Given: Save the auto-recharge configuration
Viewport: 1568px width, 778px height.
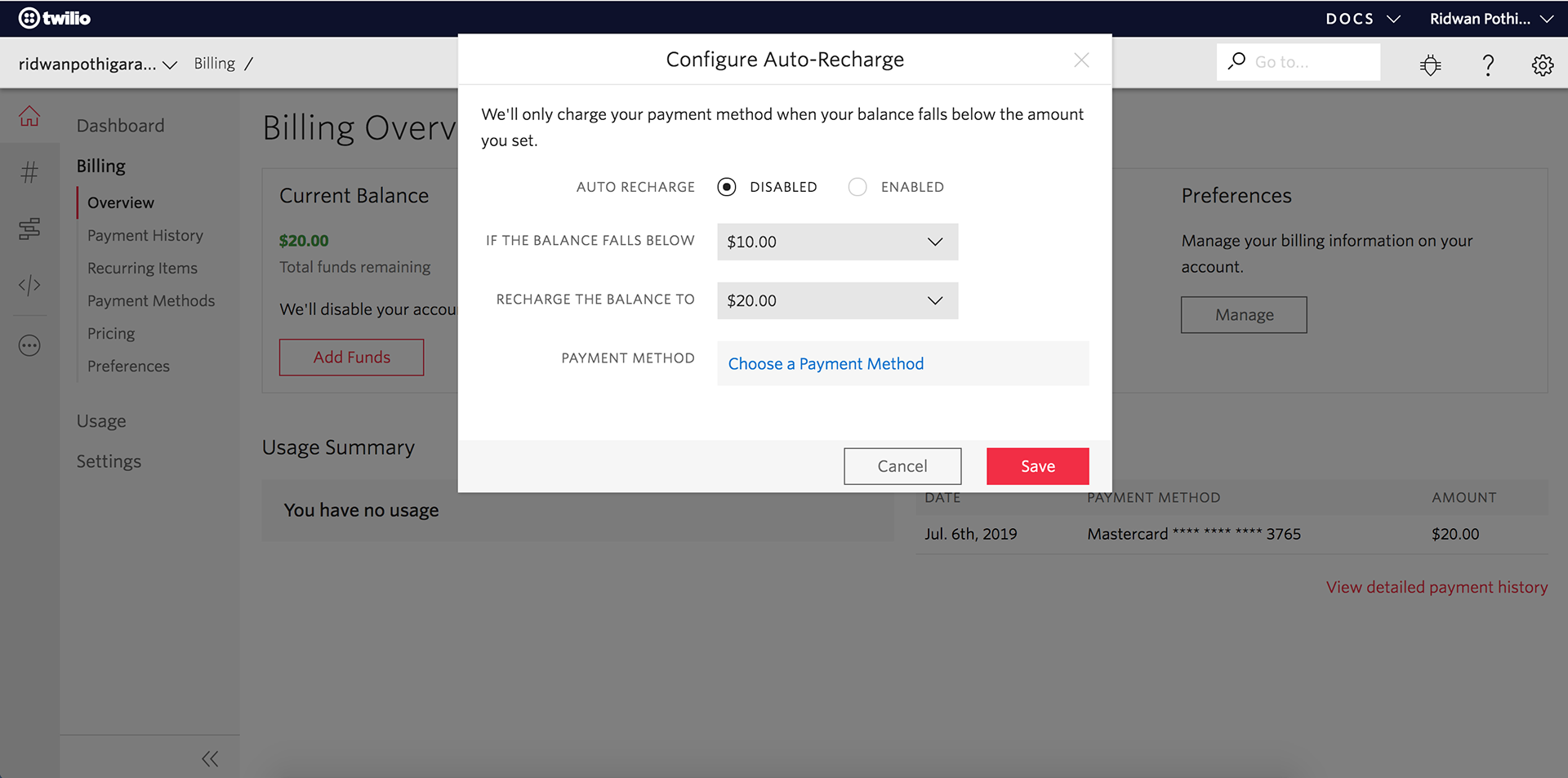Looking at the screenshot, I should 1037,466.
